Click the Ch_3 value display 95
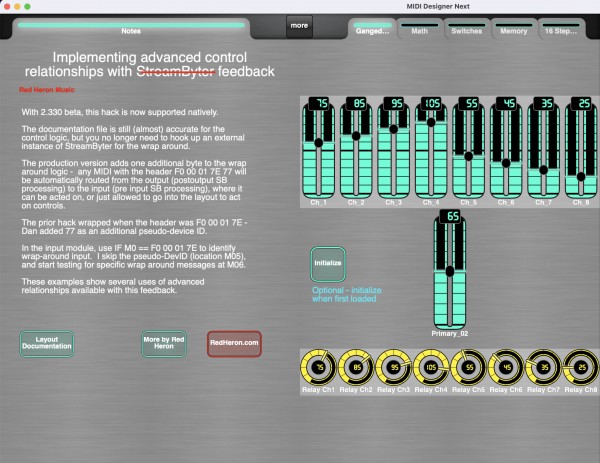Screen dimensions: 600x463 (x=394, y=103)
